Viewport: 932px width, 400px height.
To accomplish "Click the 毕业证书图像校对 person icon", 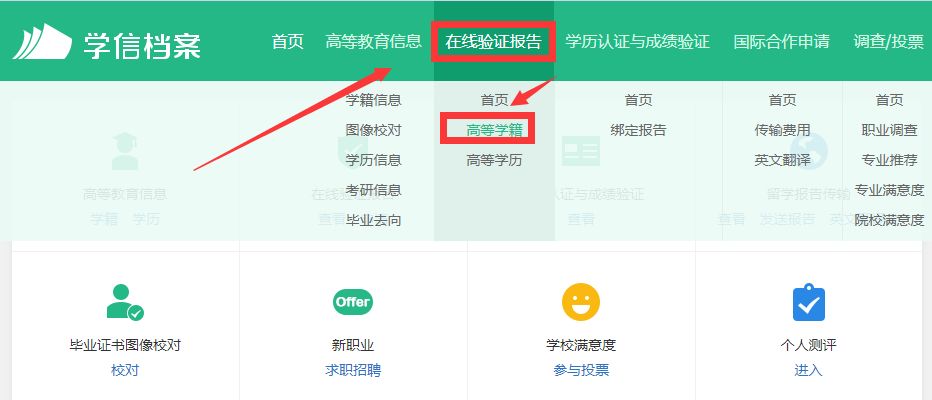I will (125, 303).
